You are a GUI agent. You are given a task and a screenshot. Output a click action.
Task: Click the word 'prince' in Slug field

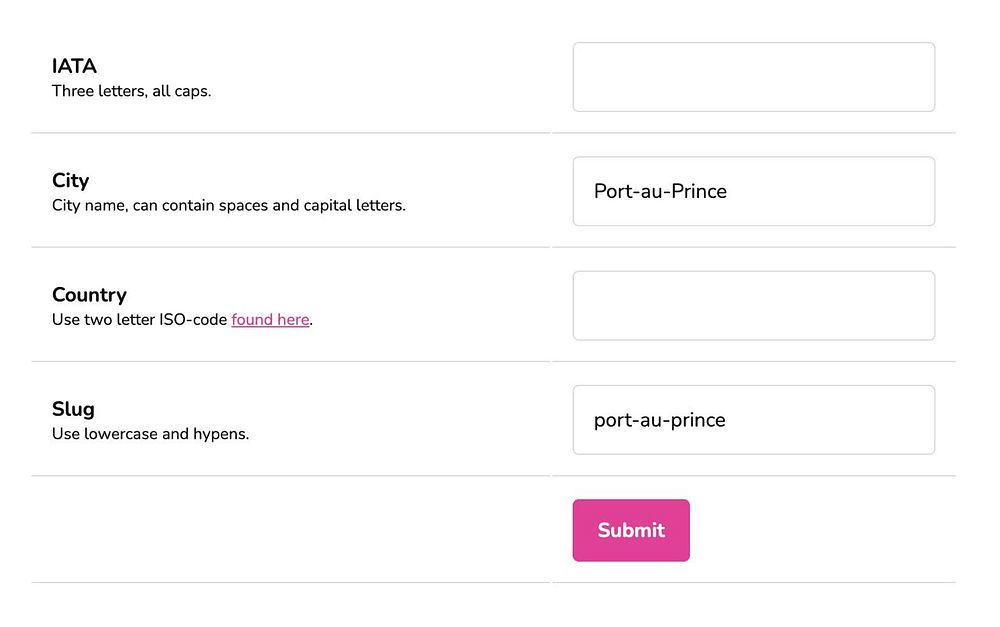coord(697,420)
